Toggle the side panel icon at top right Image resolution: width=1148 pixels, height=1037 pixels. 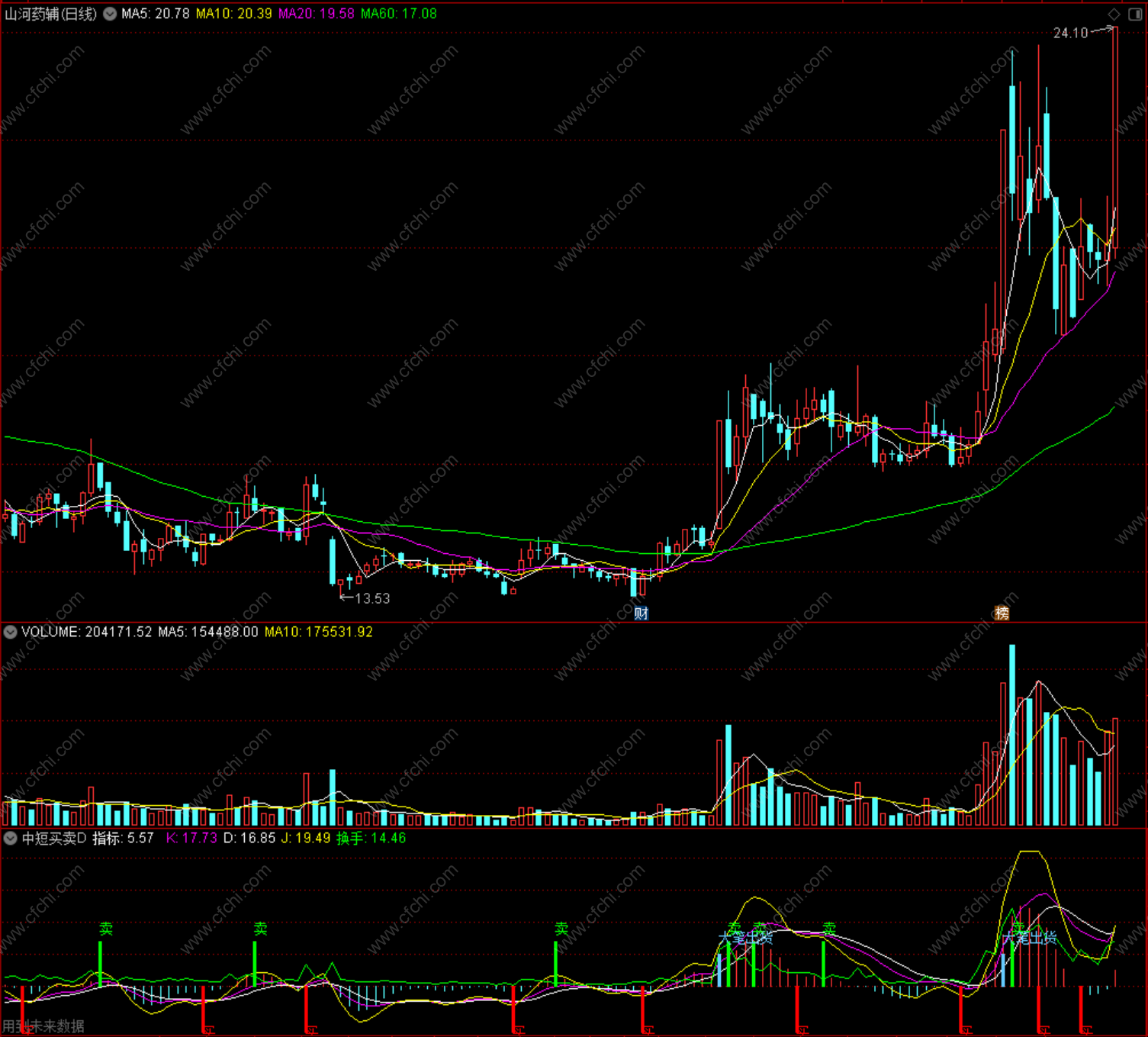(x=1134, y=14)
